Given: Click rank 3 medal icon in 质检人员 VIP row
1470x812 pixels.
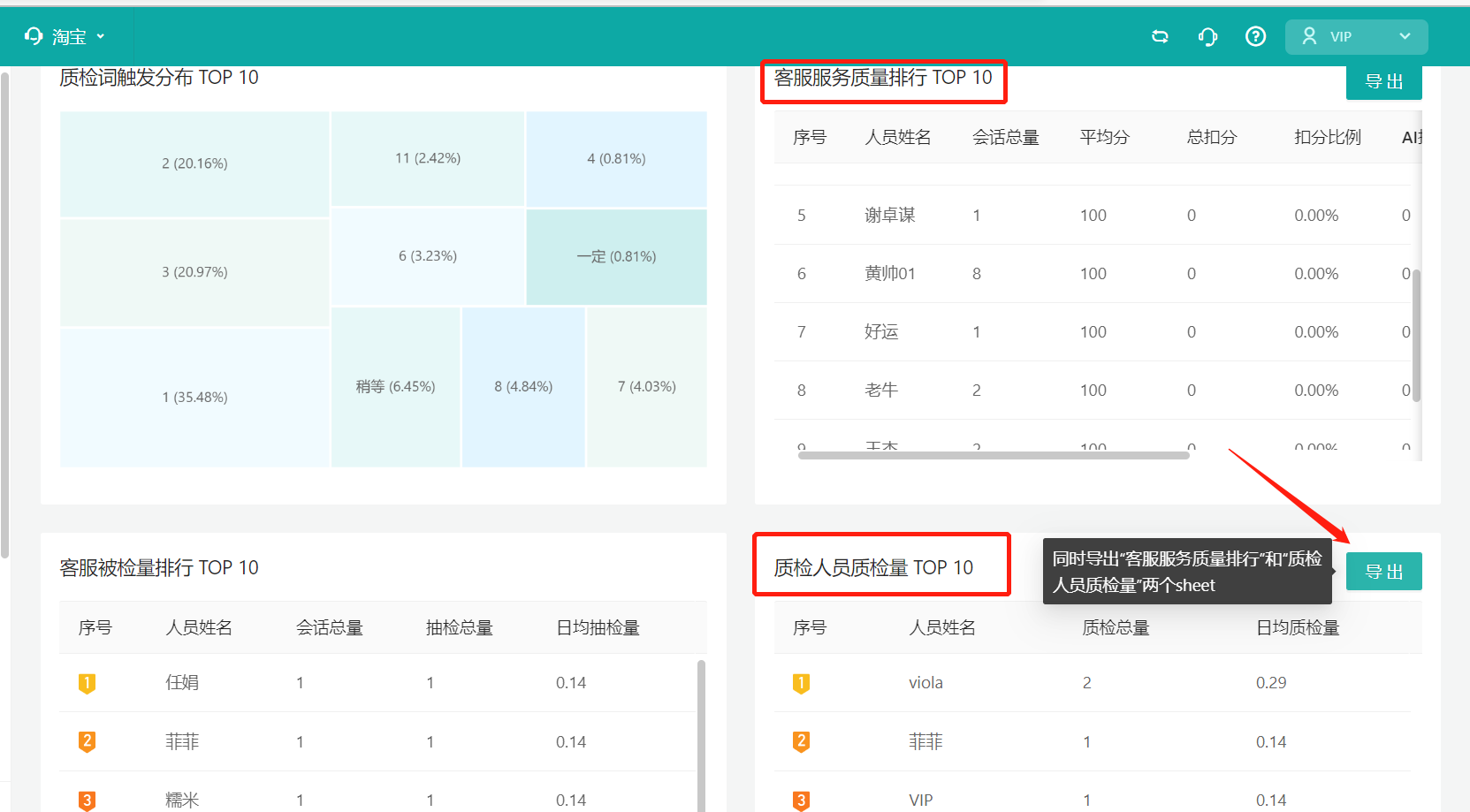Looking at the screenshot, I should 801,801.
